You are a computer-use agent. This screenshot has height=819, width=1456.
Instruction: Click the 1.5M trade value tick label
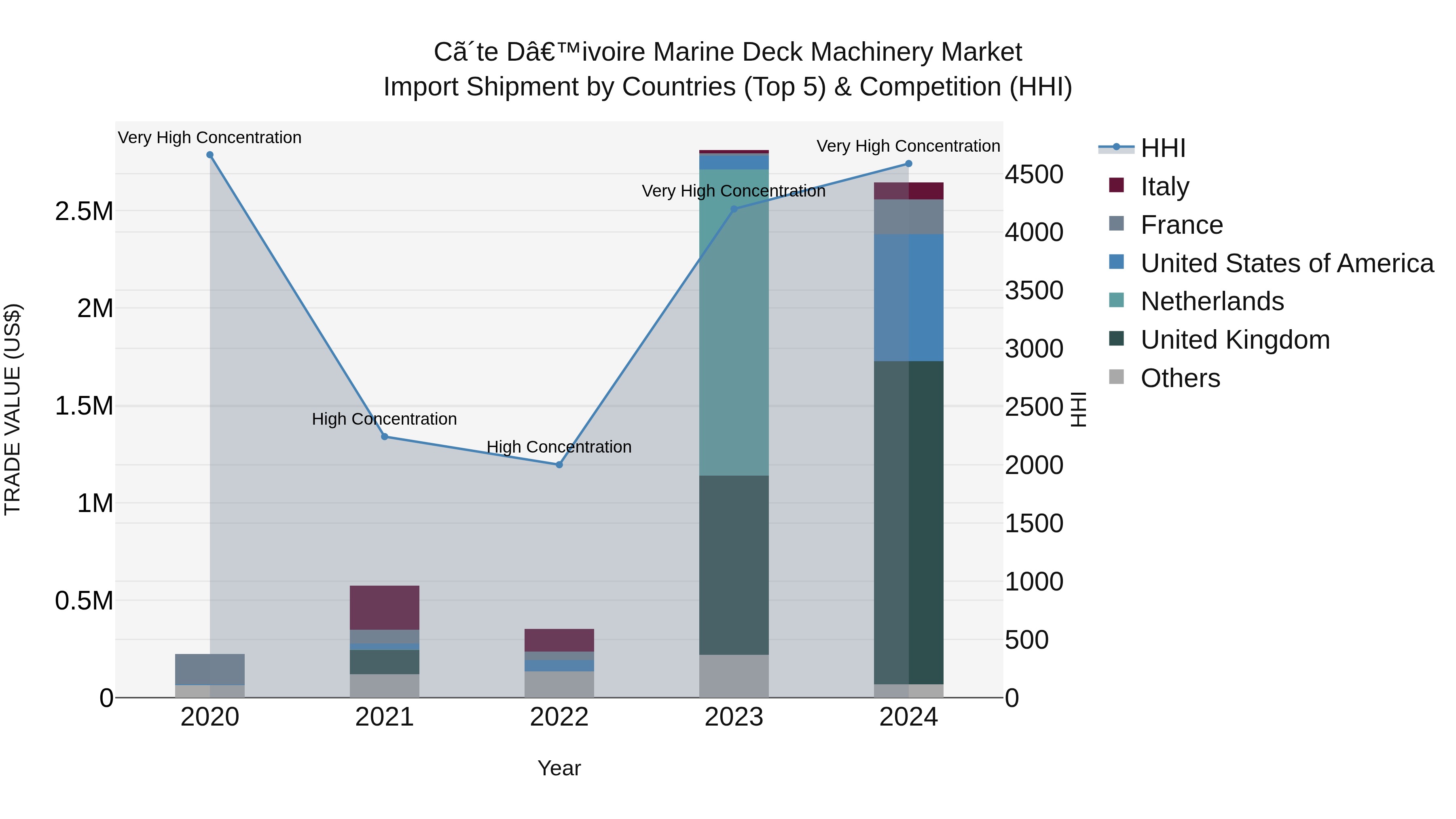pos(84,406)
